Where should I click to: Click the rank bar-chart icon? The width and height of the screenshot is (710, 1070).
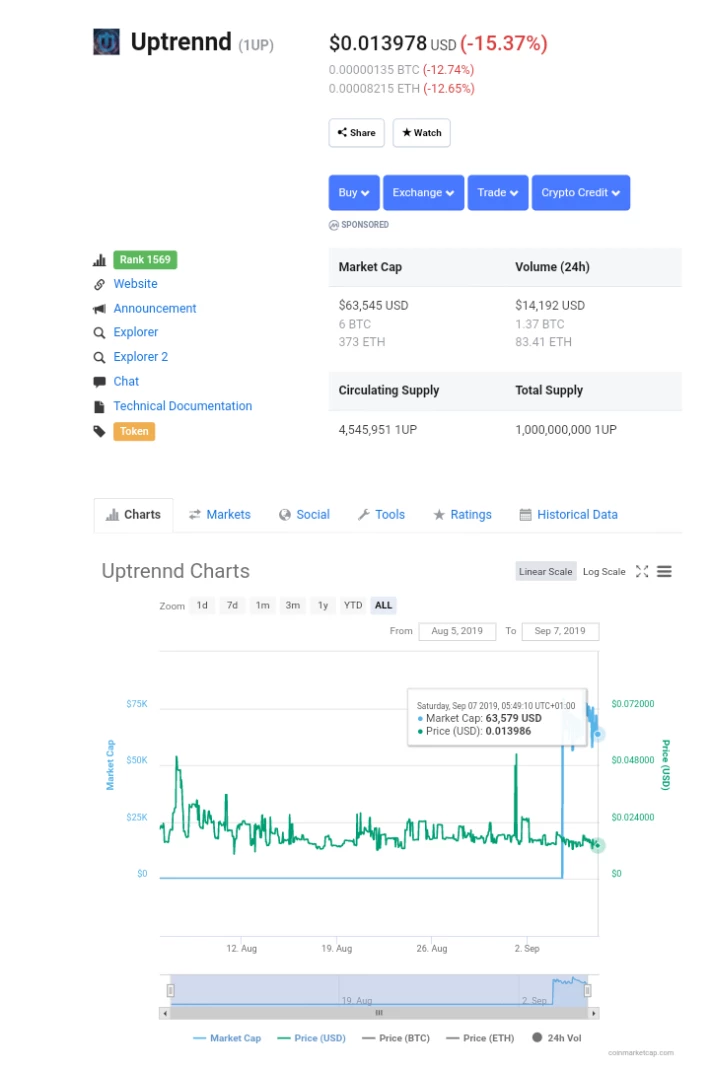tap(100, 260)
